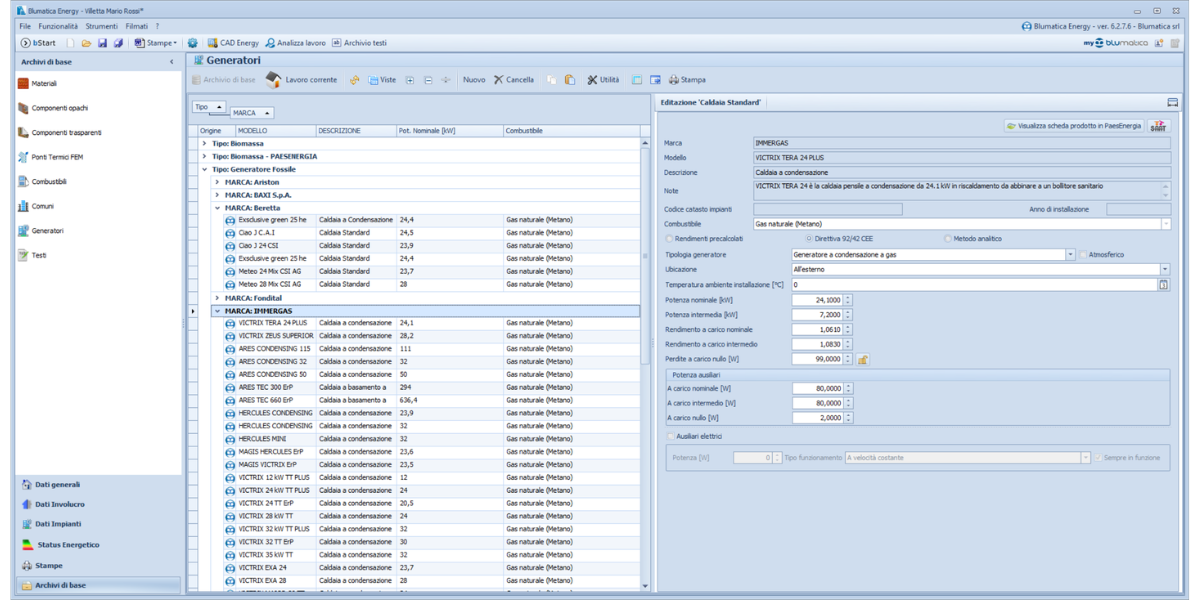Collapse all groups with minus icon

tap(428, 80)
